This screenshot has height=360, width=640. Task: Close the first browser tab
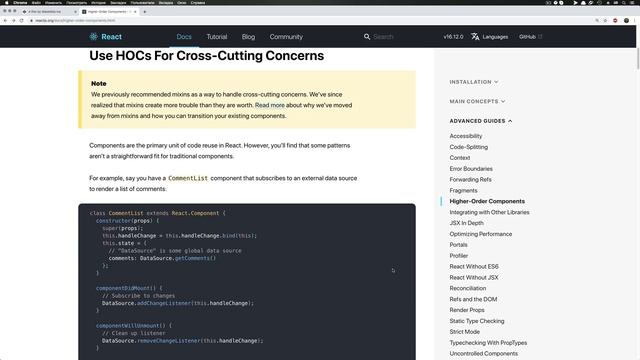point(75,12)
